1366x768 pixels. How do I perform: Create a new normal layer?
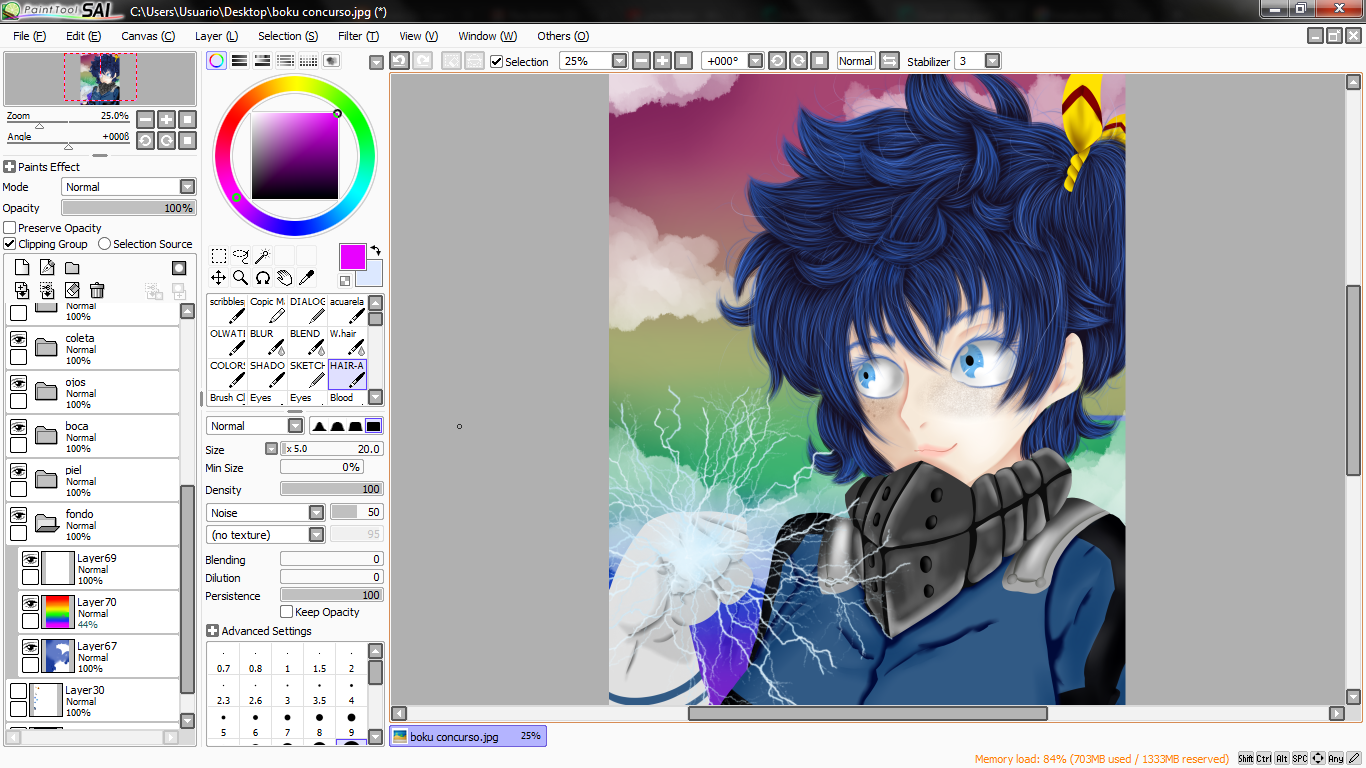22,268
